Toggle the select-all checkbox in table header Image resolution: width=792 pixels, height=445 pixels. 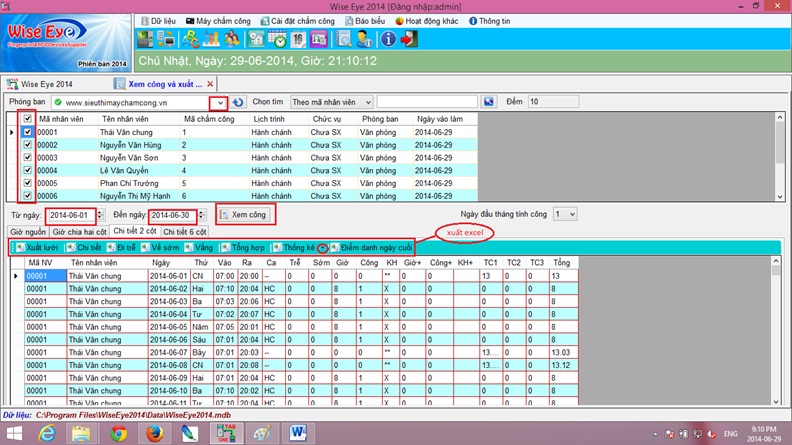pos(27,118)
